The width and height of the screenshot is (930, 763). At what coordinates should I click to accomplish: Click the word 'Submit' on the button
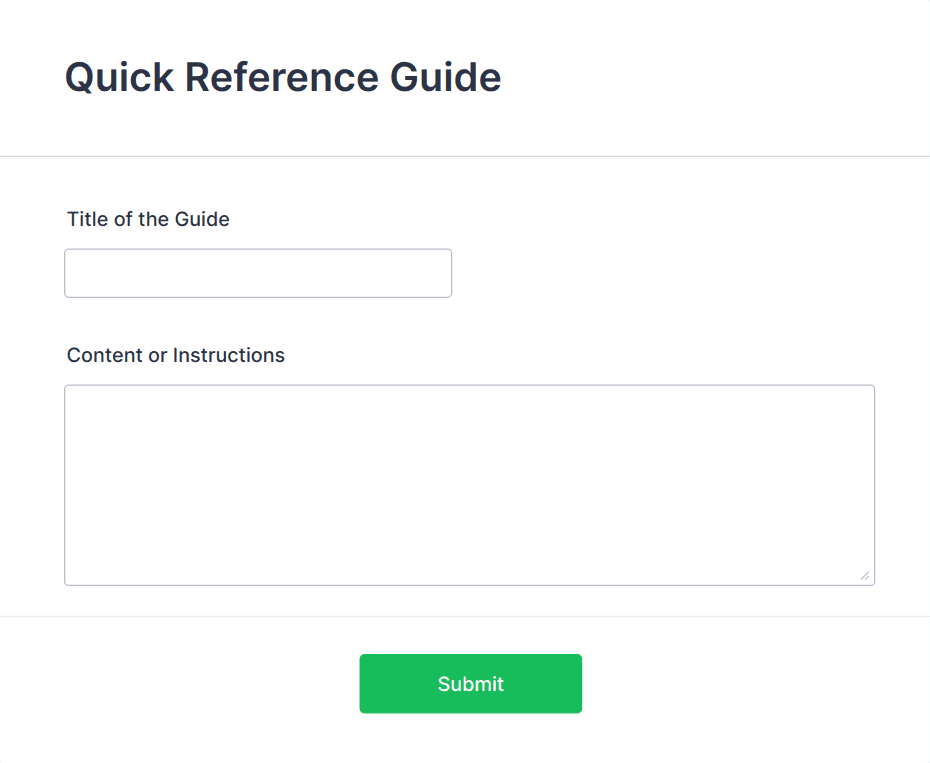[x=470, y=684]
